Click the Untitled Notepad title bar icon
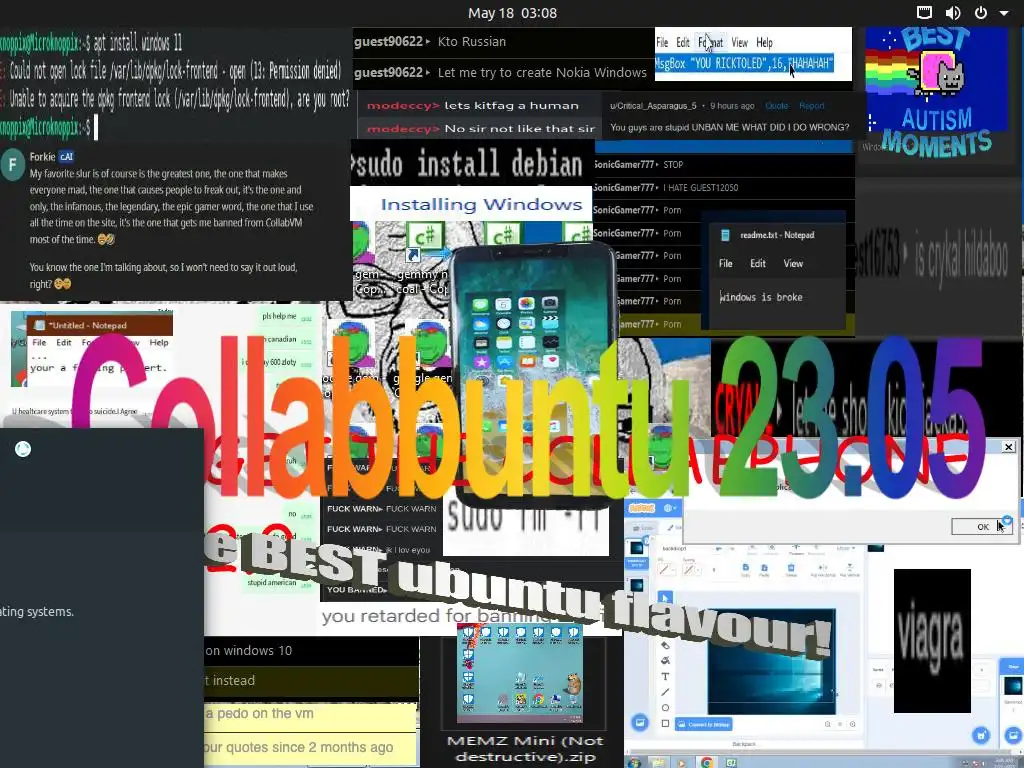Viewport: 1024px width, 768px height. click(39, 325)
